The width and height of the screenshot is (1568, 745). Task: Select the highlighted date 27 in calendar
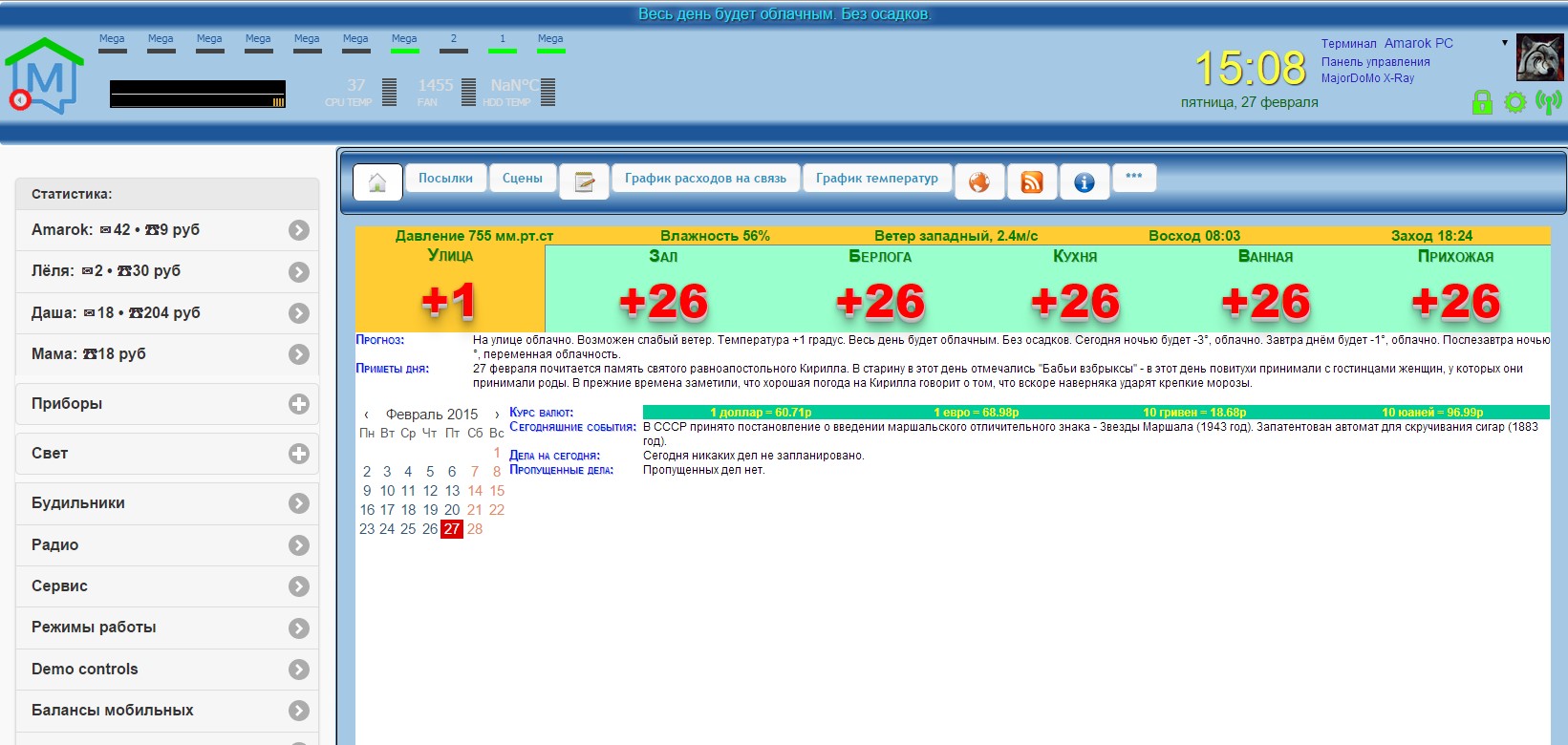tap(452, 529)
